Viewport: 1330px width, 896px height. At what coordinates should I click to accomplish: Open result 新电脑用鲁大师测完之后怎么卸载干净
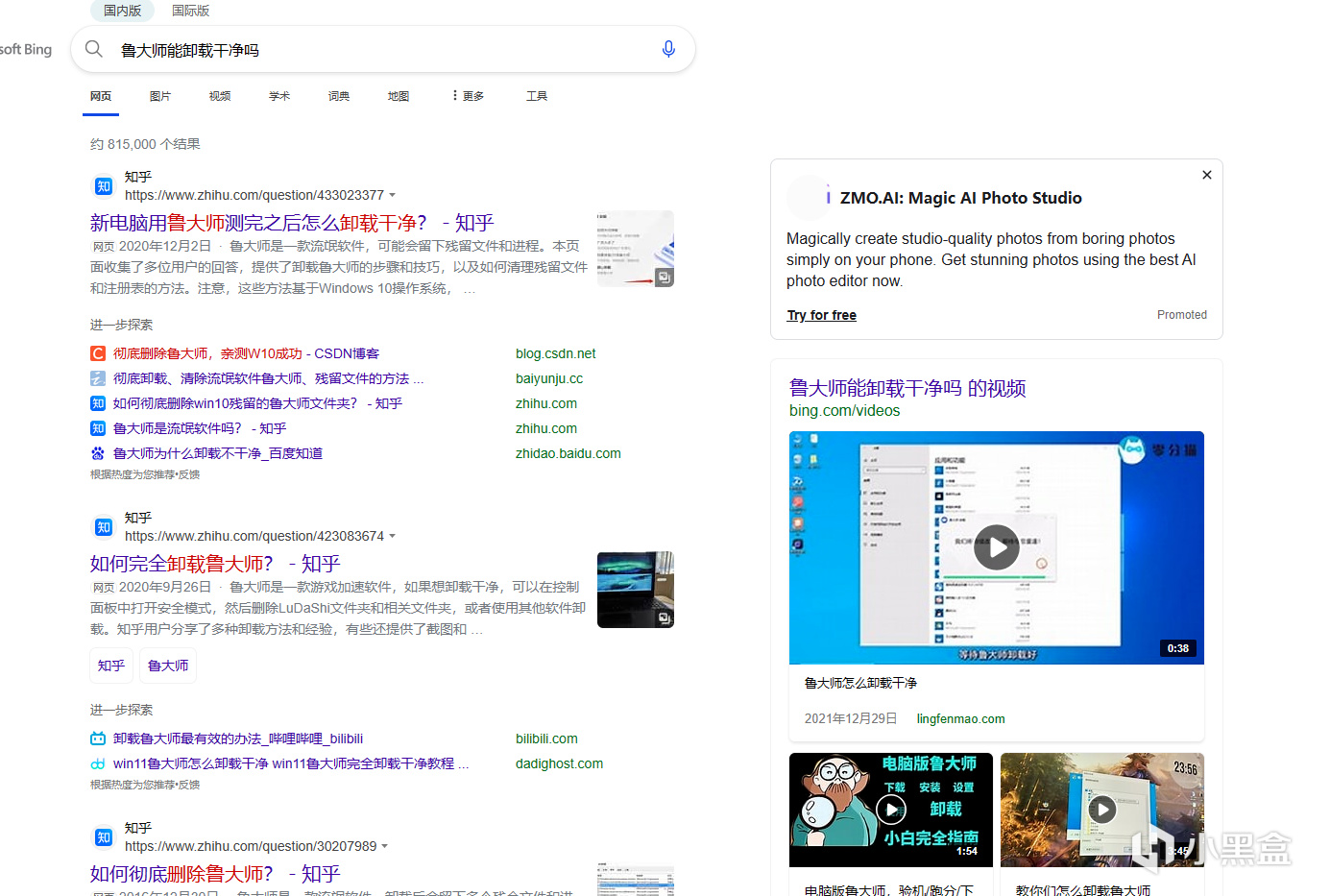[x=292, y=223]
